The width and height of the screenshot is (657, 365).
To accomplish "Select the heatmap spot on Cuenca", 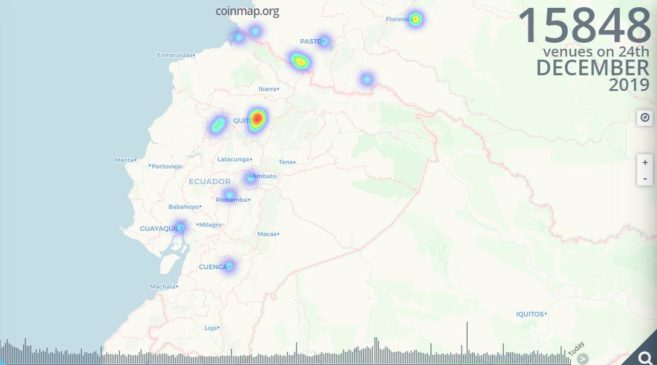I will [x=229, y=266].
